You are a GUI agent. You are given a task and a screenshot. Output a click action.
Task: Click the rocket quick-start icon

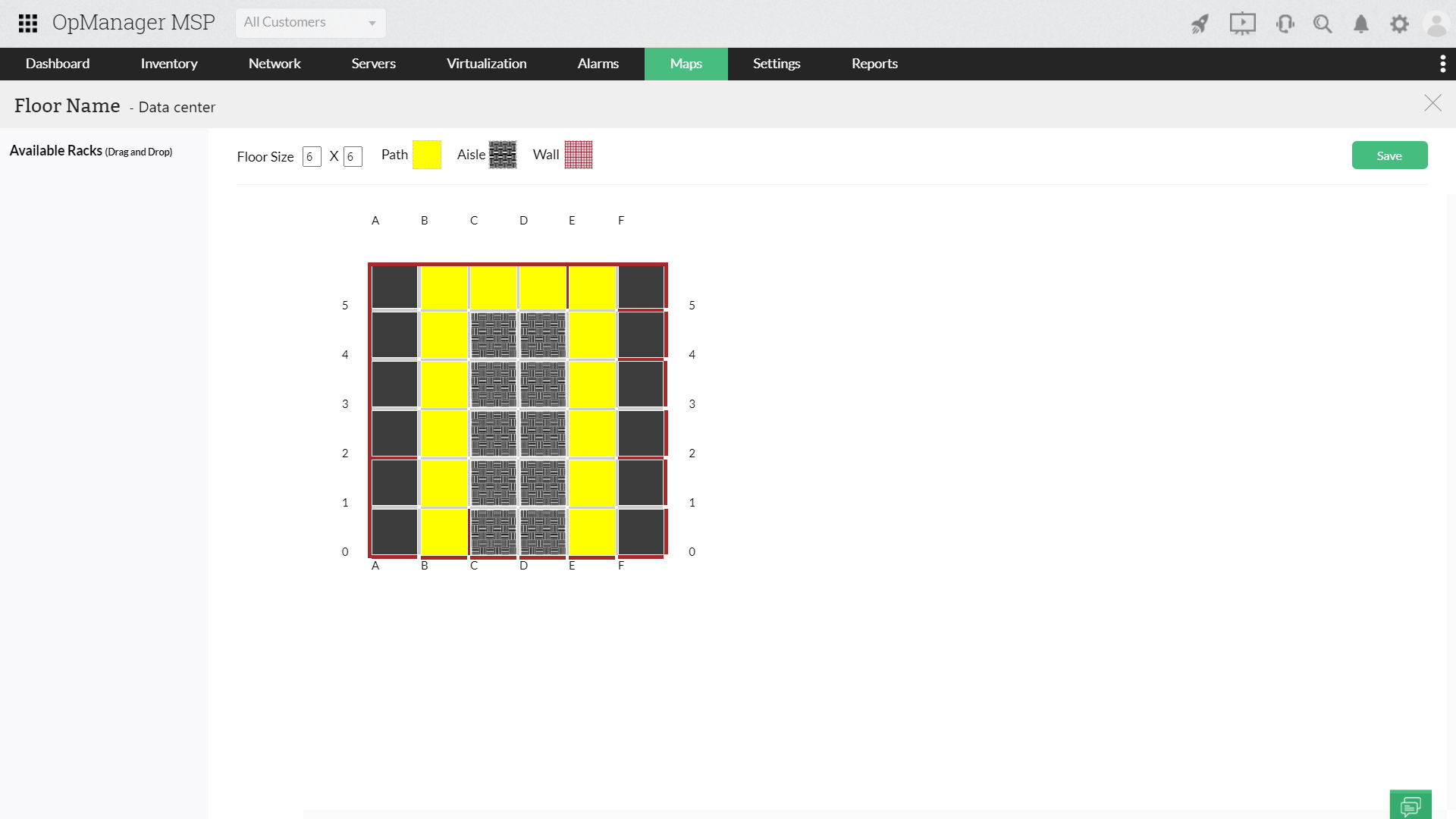tap(1200, 24)
